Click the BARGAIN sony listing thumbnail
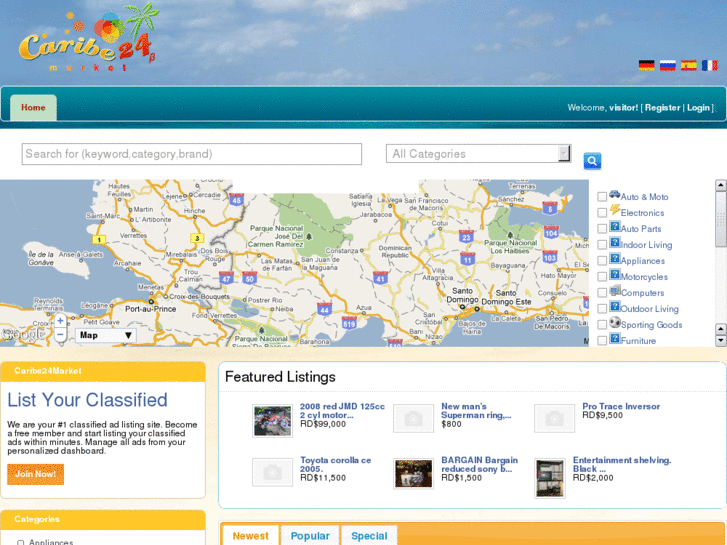 click(414, 474)
